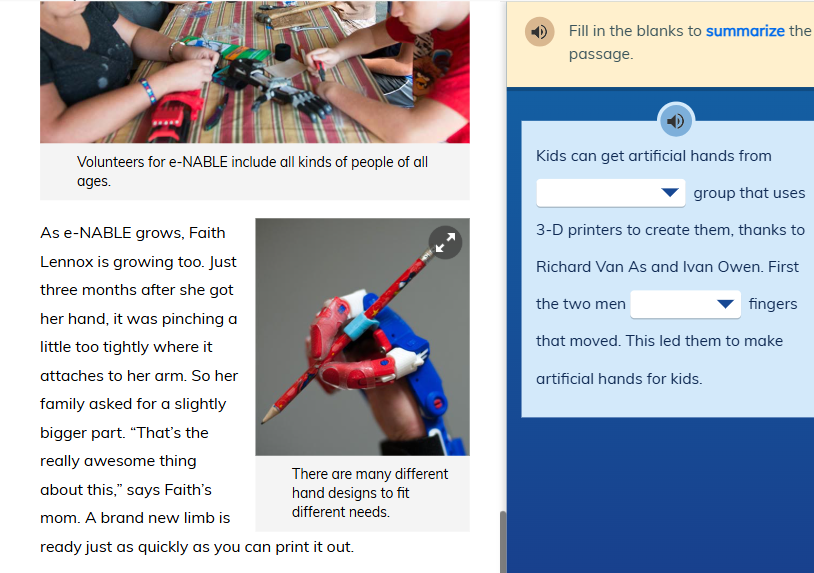Image resolution: width=814 pixels, height=573 pixels.
Task: Click the article's vertical scrollbar thumb
Action: [x=503, y=542]
